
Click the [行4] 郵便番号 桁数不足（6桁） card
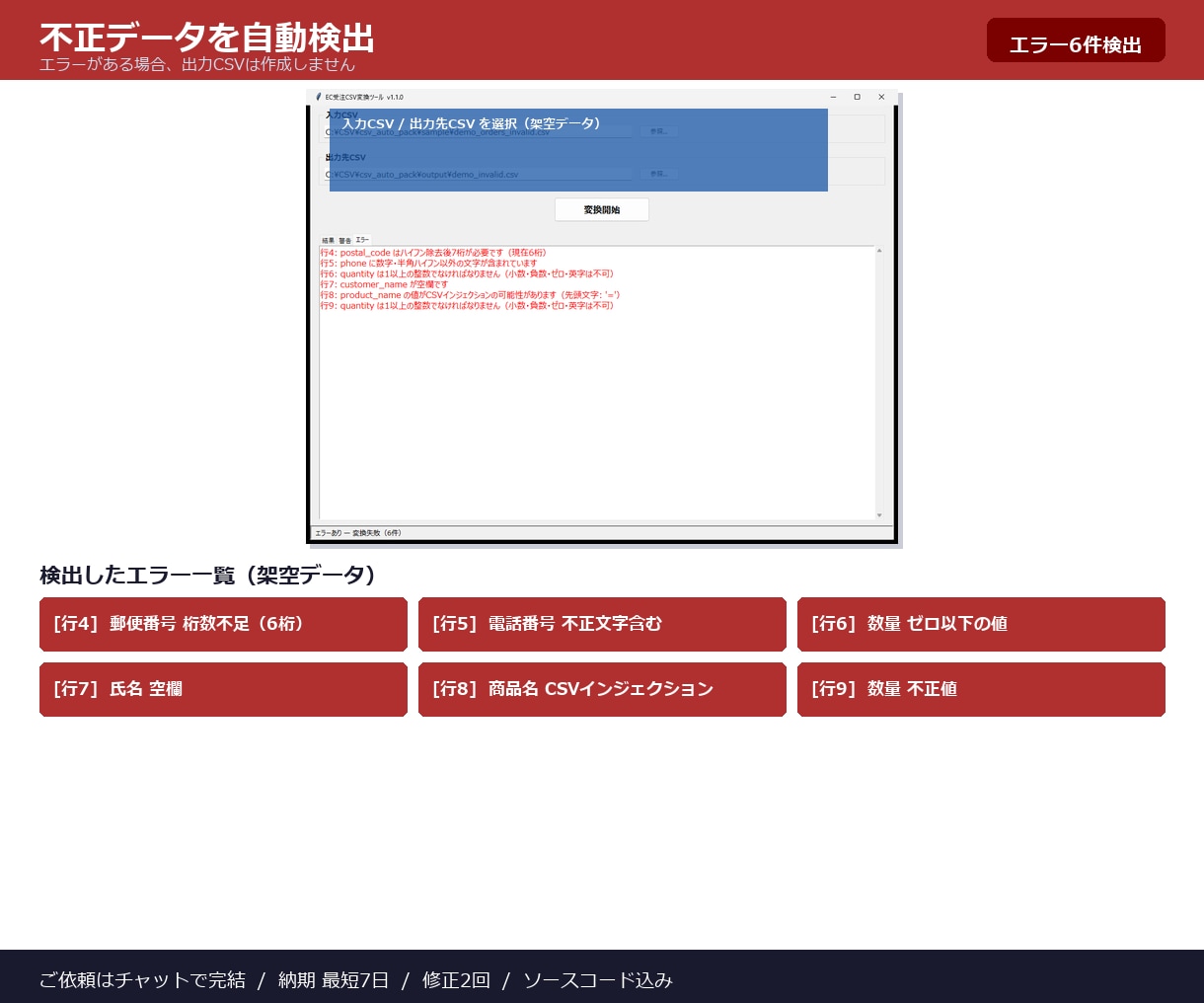(223, 624)
